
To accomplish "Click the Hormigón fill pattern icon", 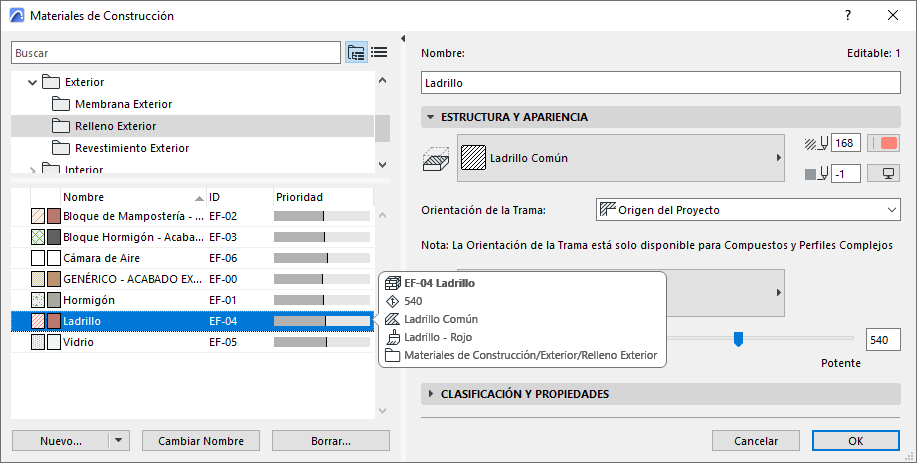I will click(x=38, y=300).
